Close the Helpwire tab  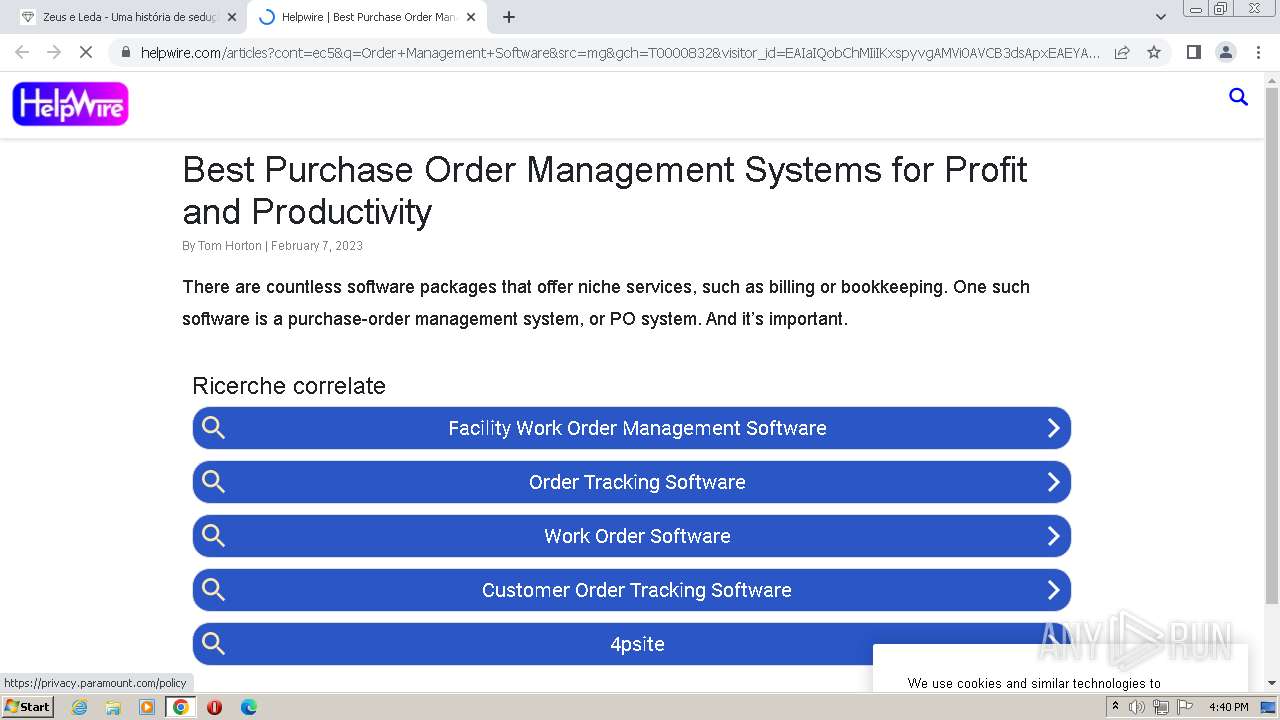pyautogui.click(x=471, y=17)
